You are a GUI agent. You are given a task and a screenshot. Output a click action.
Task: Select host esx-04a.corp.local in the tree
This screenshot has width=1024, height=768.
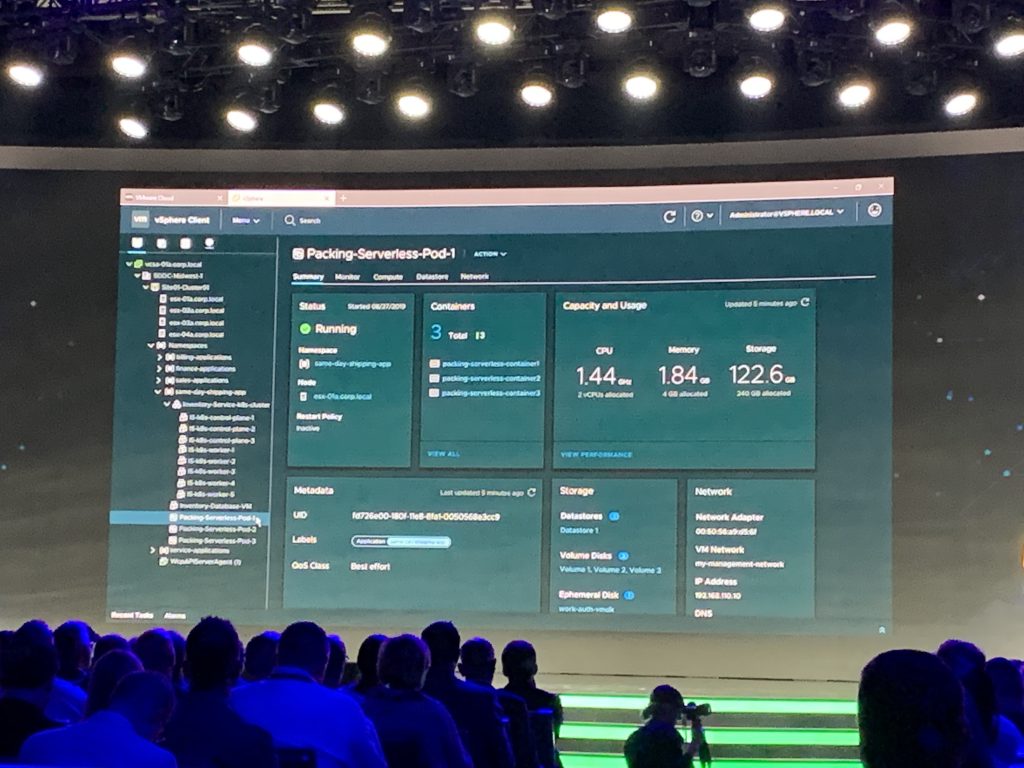point(192,334)
